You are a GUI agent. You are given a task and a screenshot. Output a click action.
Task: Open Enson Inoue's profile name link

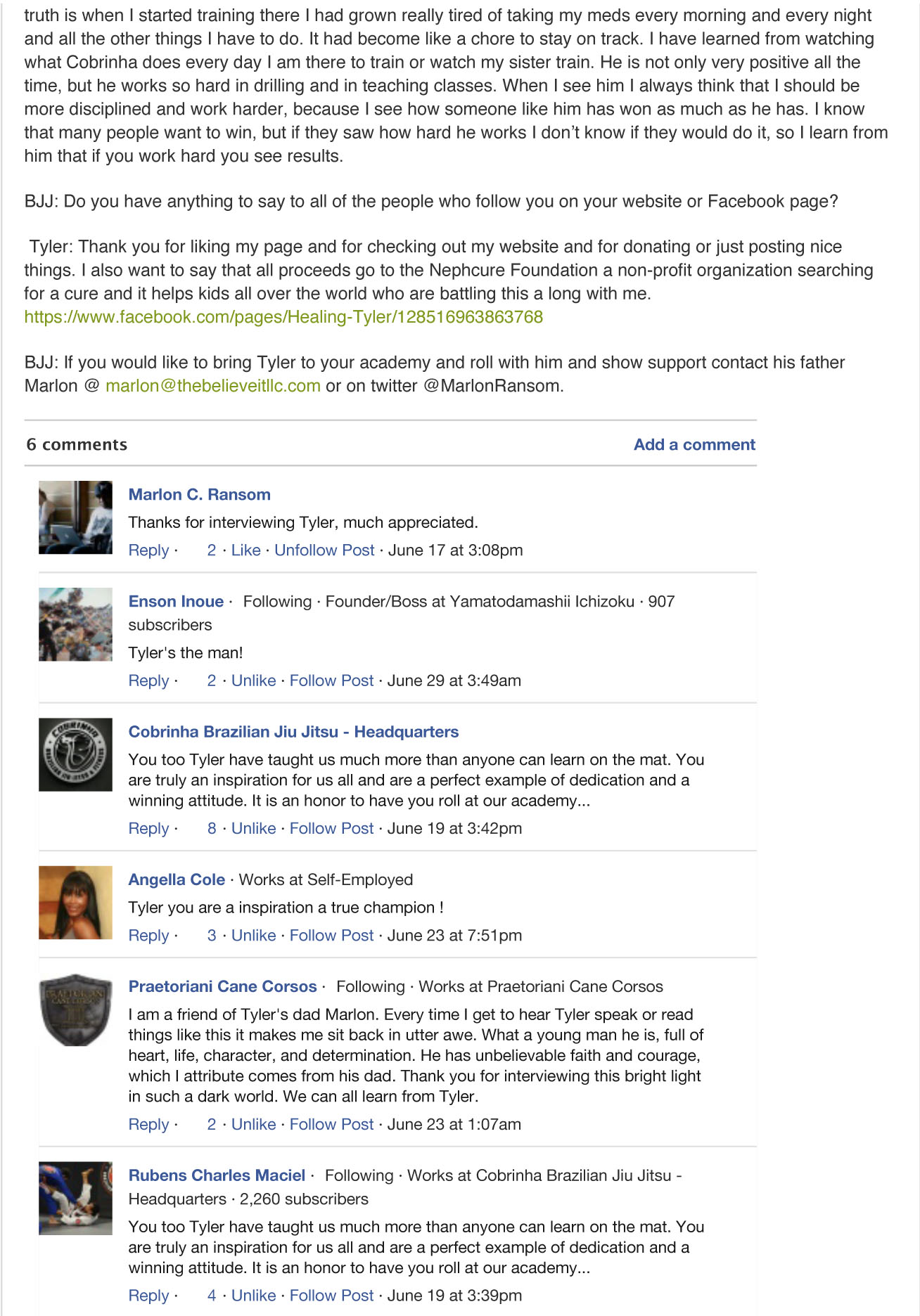(x=176, y=602)
